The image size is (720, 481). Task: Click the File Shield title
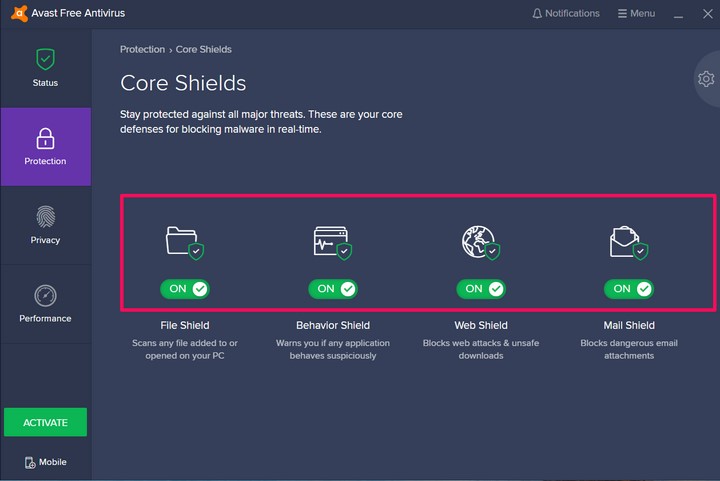coord(185,325)
